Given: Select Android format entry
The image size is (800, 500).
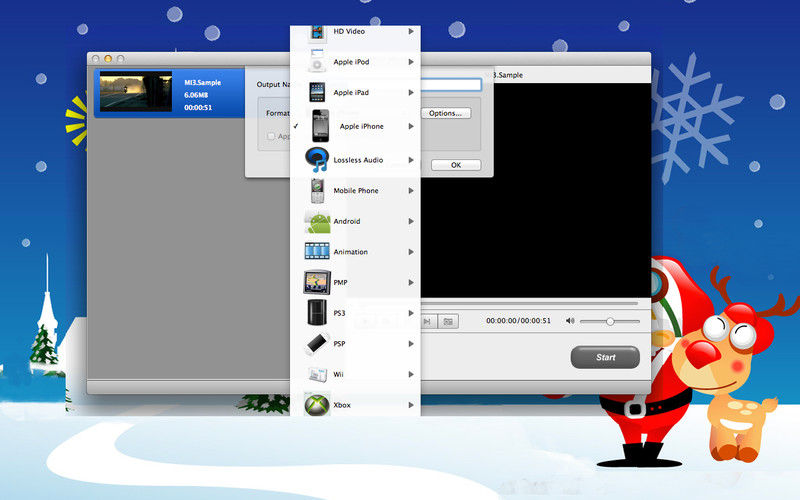Looking at the screenshot, I should coord(355,221).
